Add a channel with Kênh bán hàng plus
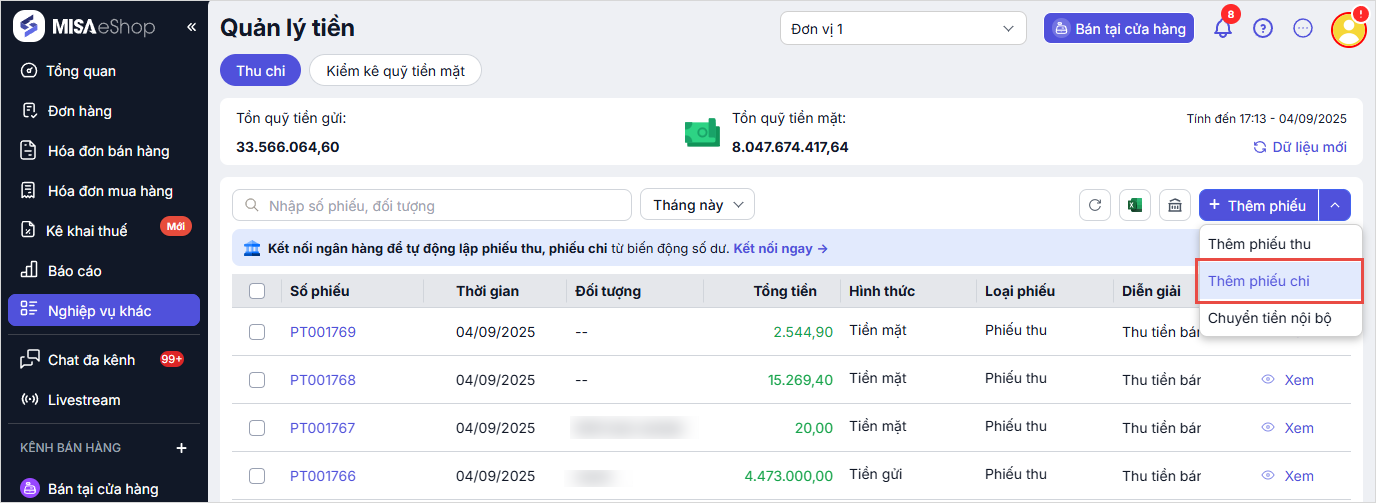1376x503 pixels. (x=181, y=448)
